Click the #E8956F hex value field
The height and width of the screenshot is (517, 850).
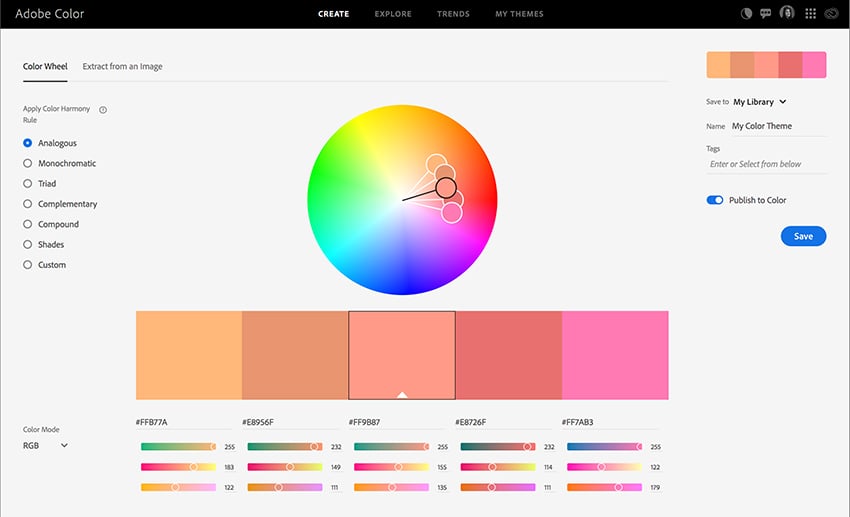coord(290,422)
